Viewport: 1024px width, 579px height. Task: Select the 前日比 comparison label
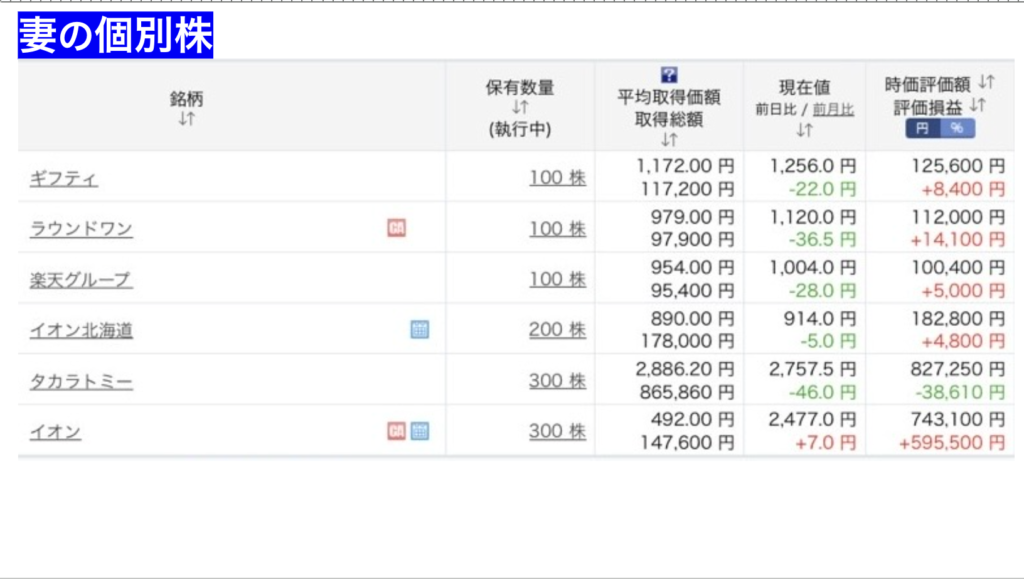click(774, 110)
